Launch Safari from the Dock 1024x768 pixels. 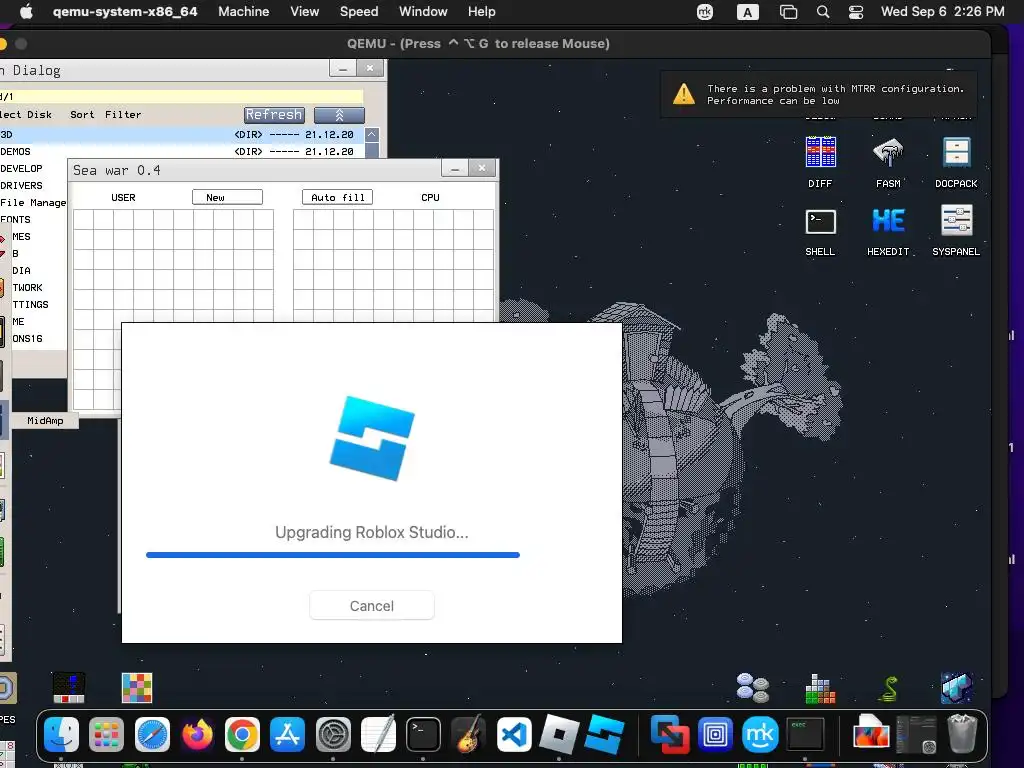[152, 735]
